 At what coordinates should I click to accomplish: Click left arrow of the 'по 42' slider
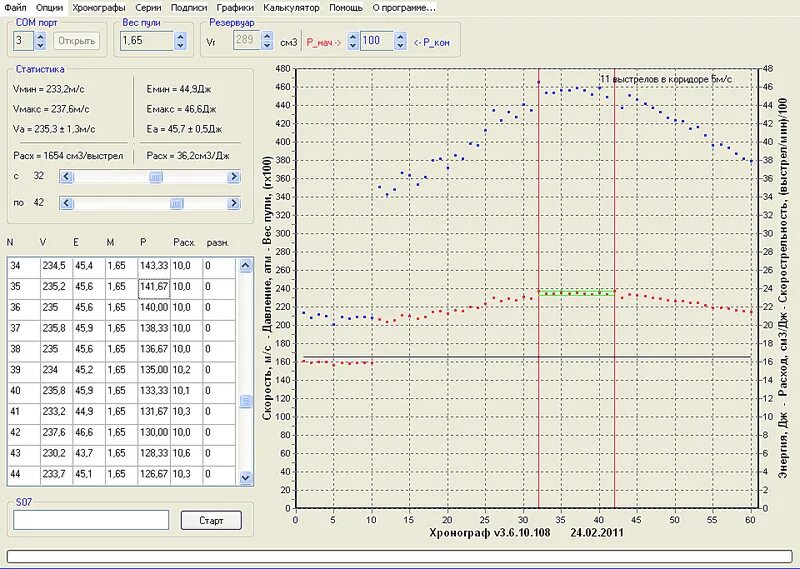click(x=66, y=204)
